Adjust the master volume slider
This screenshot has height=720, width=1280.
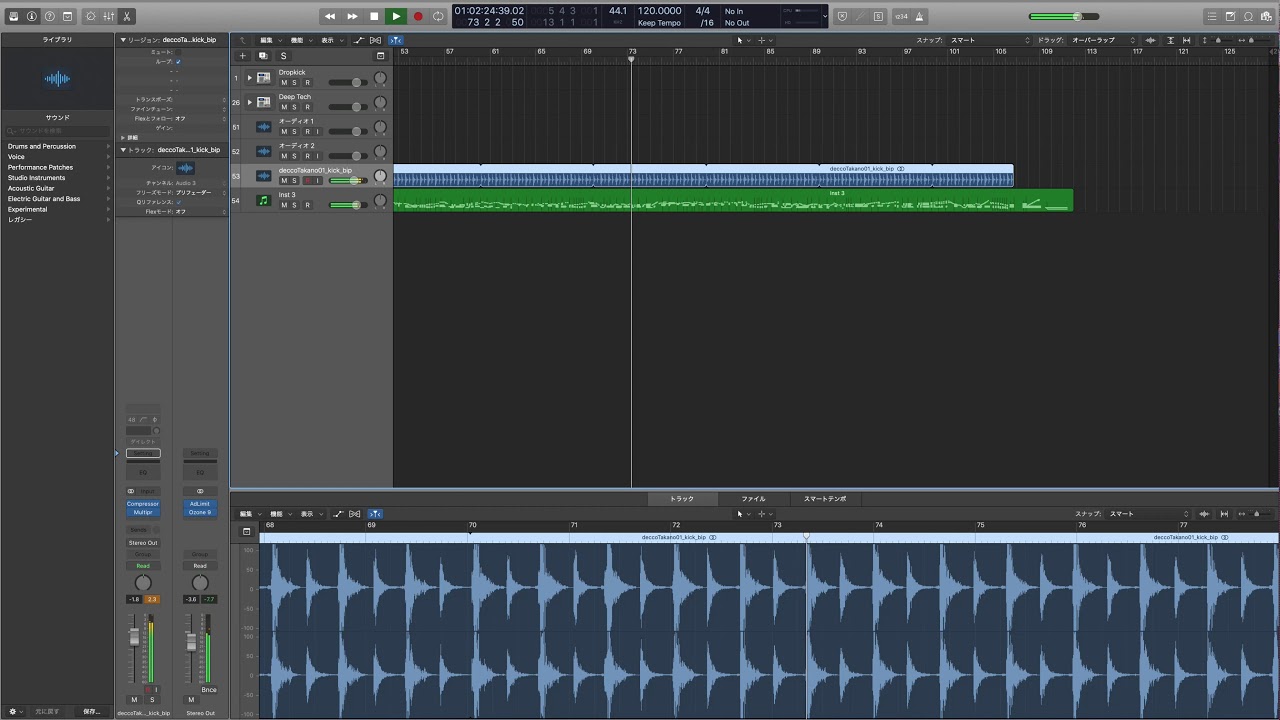(x=1063, y=16)
